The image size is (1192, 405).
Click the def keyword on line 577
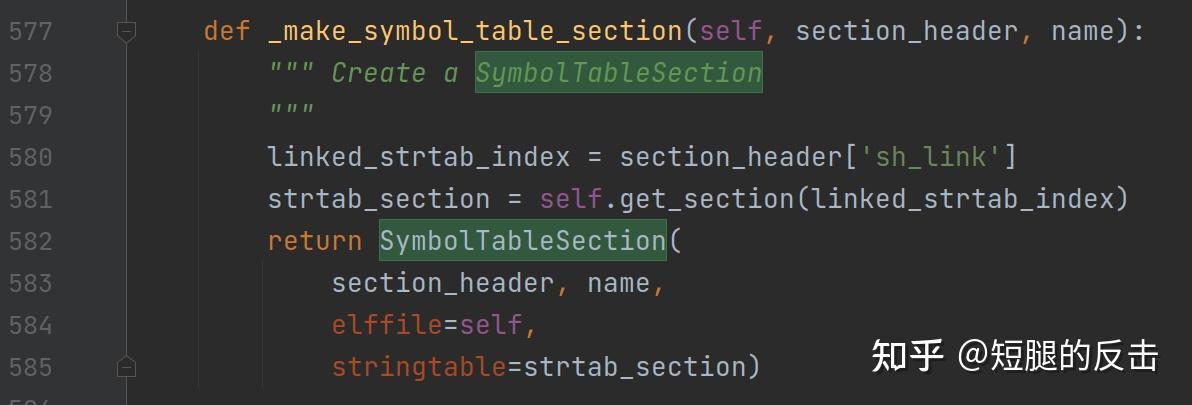pos(227,32)
